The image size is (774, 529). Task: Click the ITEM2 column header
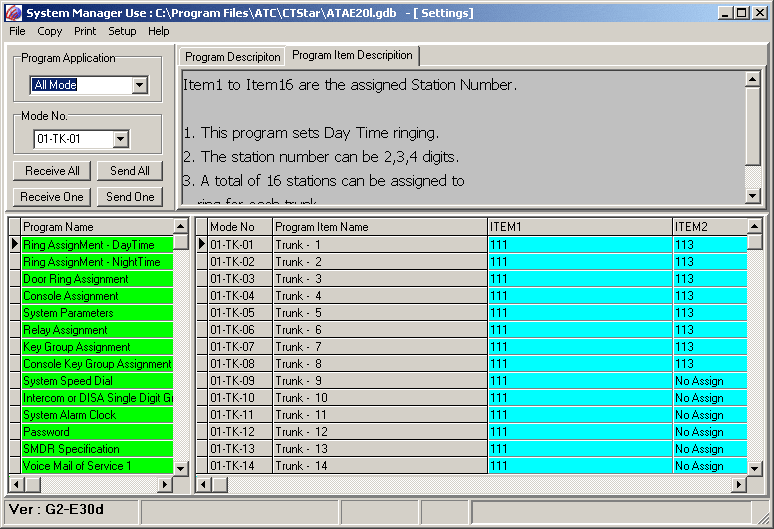pyautogui.click(x=710, y=227)
